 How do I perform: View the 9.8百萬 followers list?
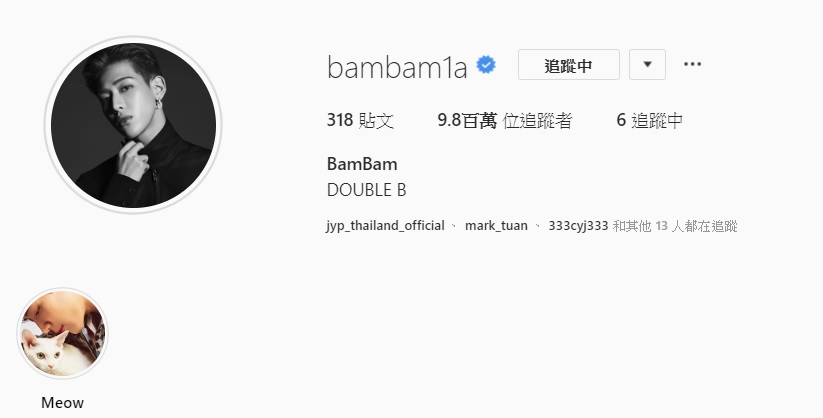(x=504, y=121)
